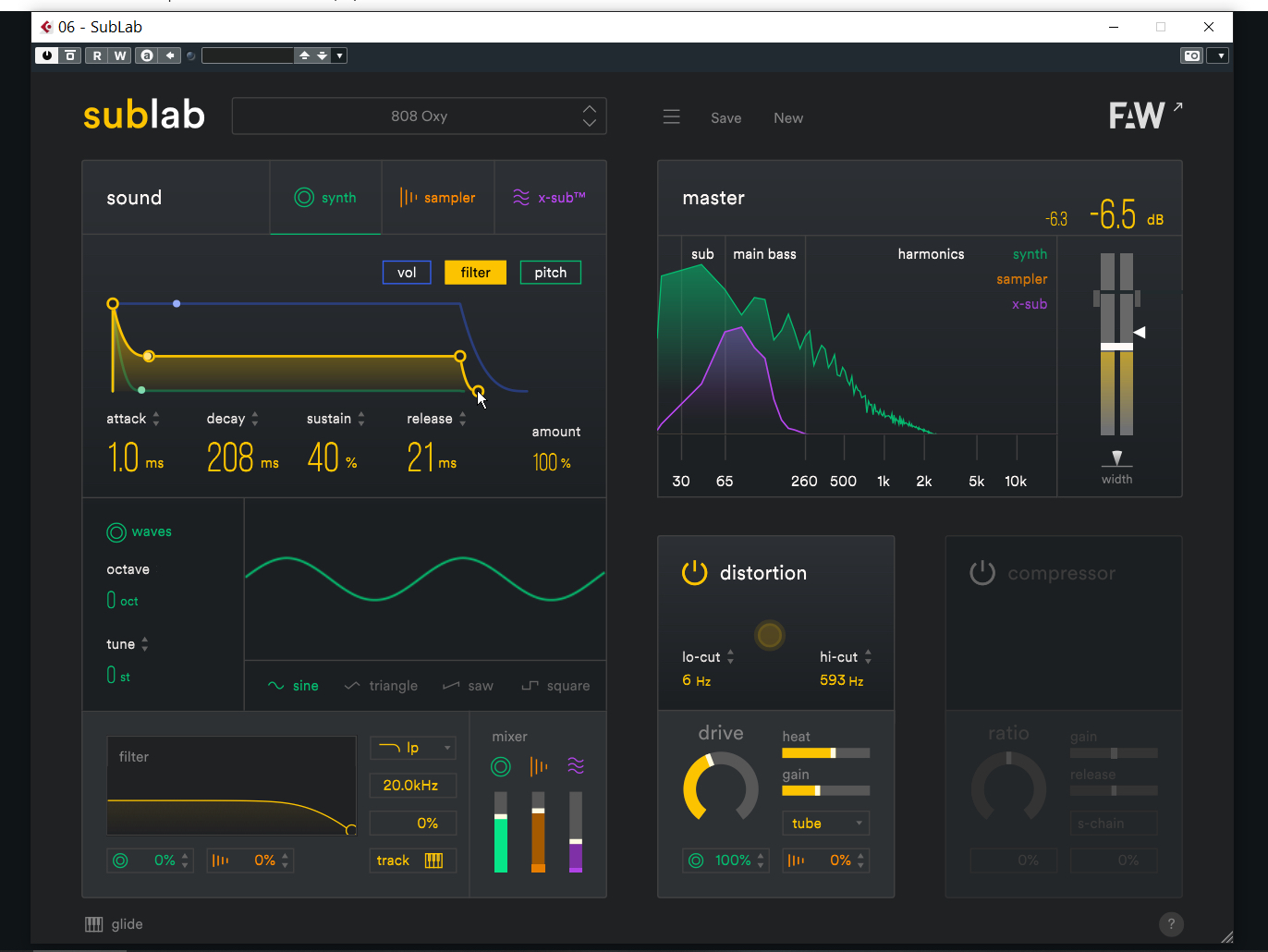Enable the compressor power button

tap(982, 573)
